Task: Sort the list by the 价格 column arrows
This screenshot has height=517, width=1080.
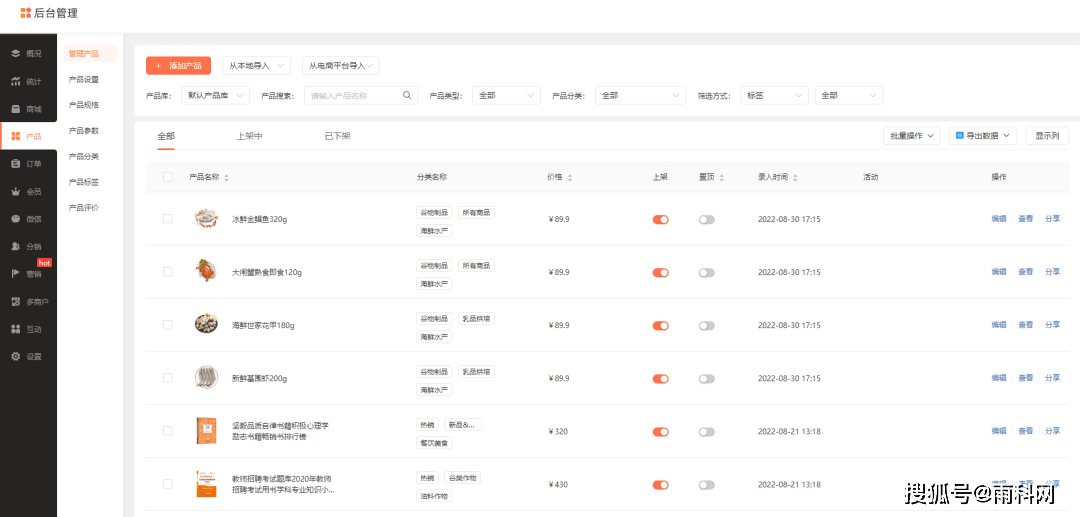Action: pos(570,178)
